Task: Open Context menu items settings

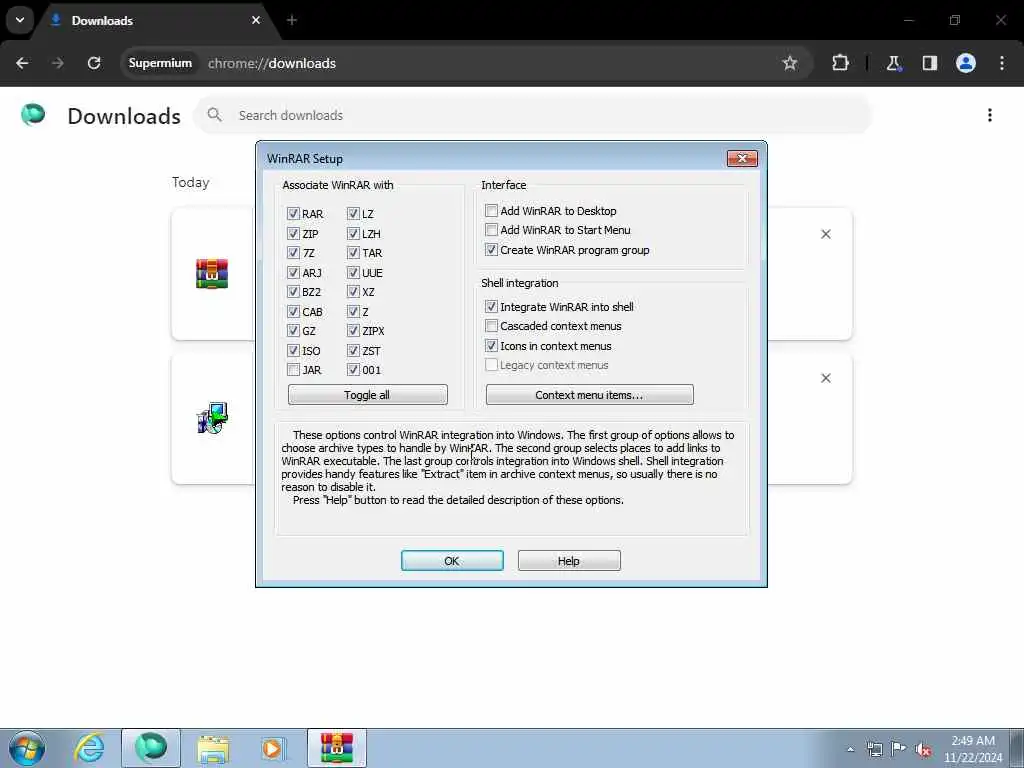Action: (590, 394)
